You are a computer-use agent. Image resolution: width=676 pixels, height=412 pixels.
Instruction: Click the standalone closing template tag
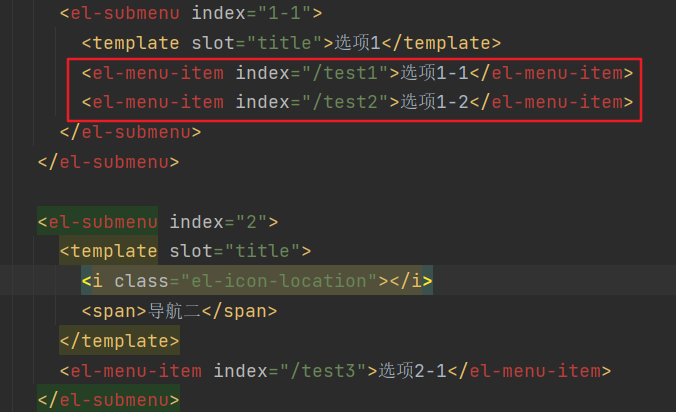[x=119, y=341]
